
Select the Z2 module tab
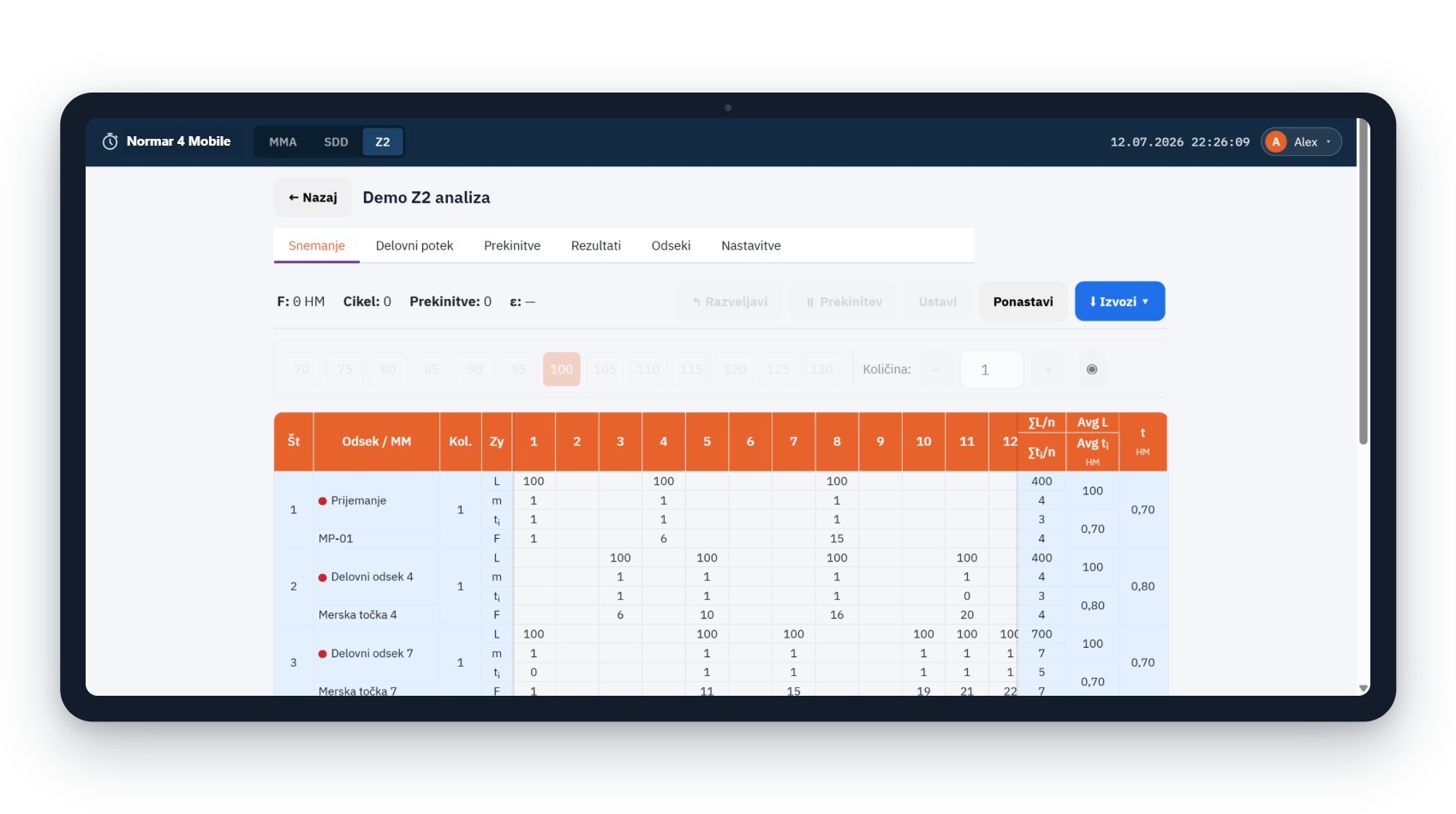(383, 142)
